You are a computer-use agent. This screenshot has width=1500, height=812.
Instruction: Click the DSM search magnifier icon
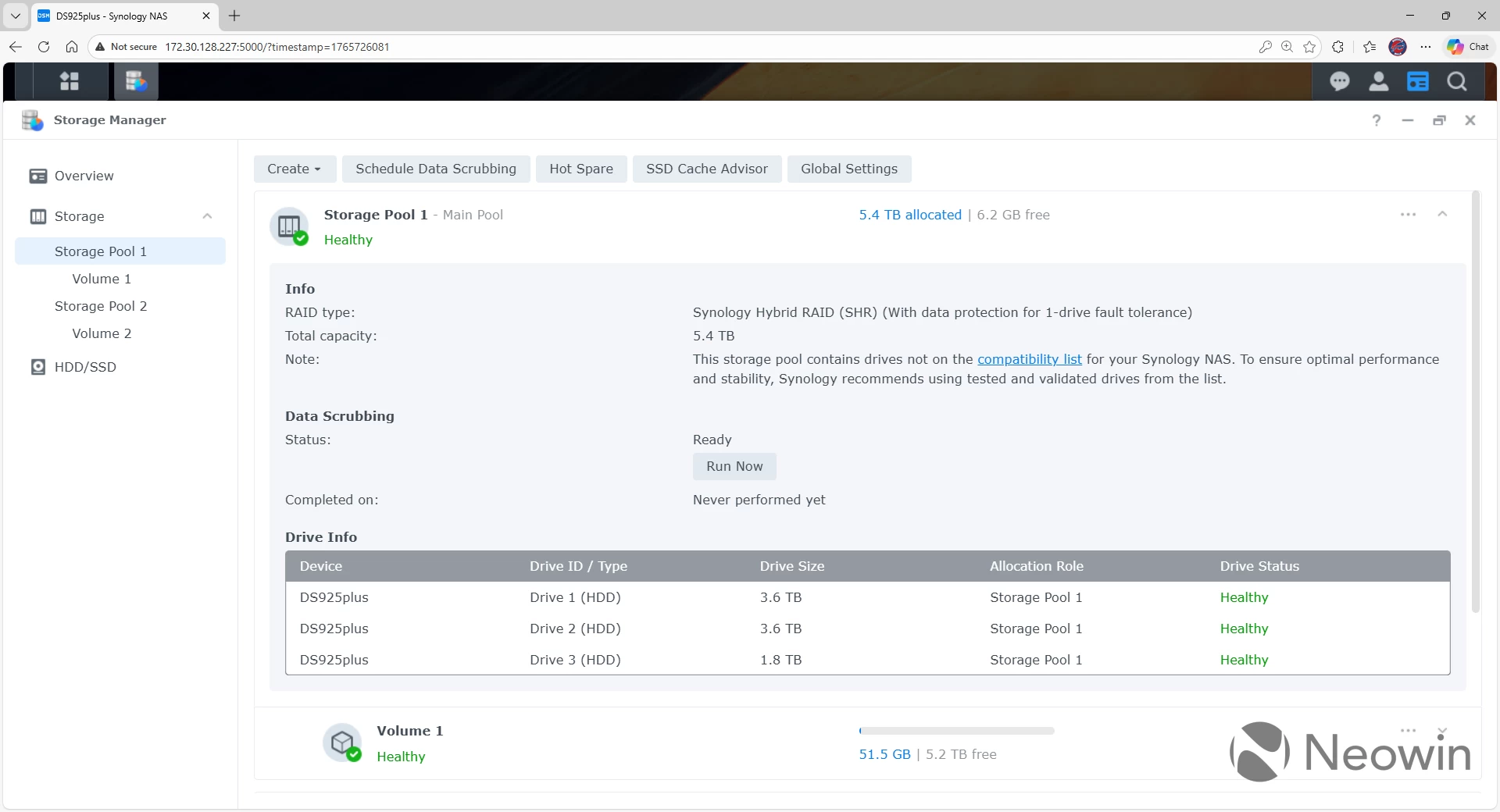point(1456,81)
